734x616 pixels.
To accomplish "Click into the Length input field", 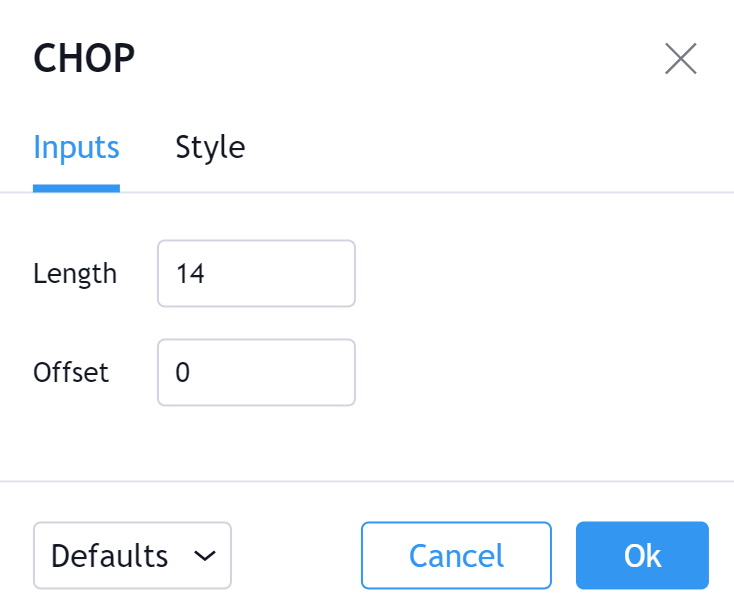I will (256, 273).
